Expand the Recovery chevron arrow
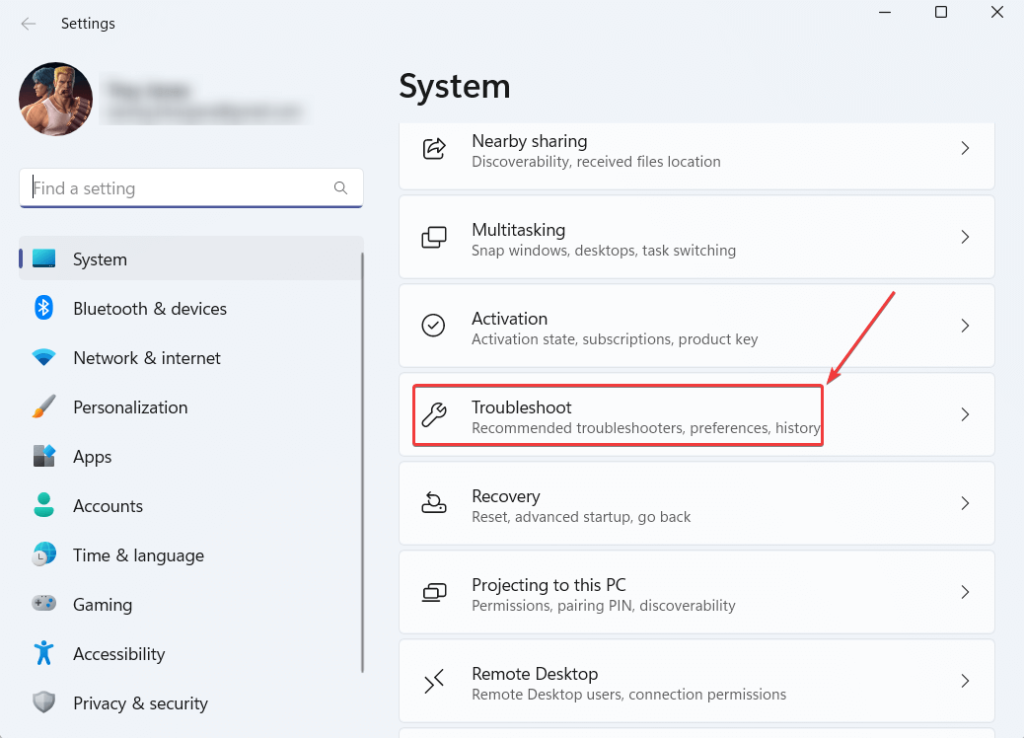This screenshot has height=738, width=1024. click(x=965, y=503)
